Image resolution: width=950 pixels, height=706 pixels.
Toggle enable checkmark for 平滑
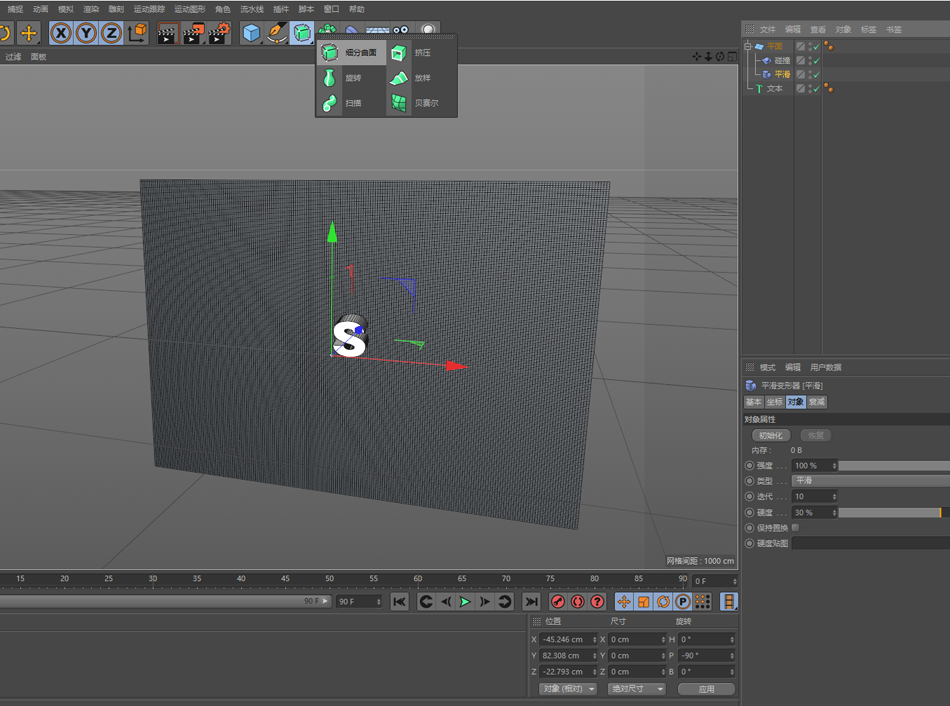pos(817,75)
